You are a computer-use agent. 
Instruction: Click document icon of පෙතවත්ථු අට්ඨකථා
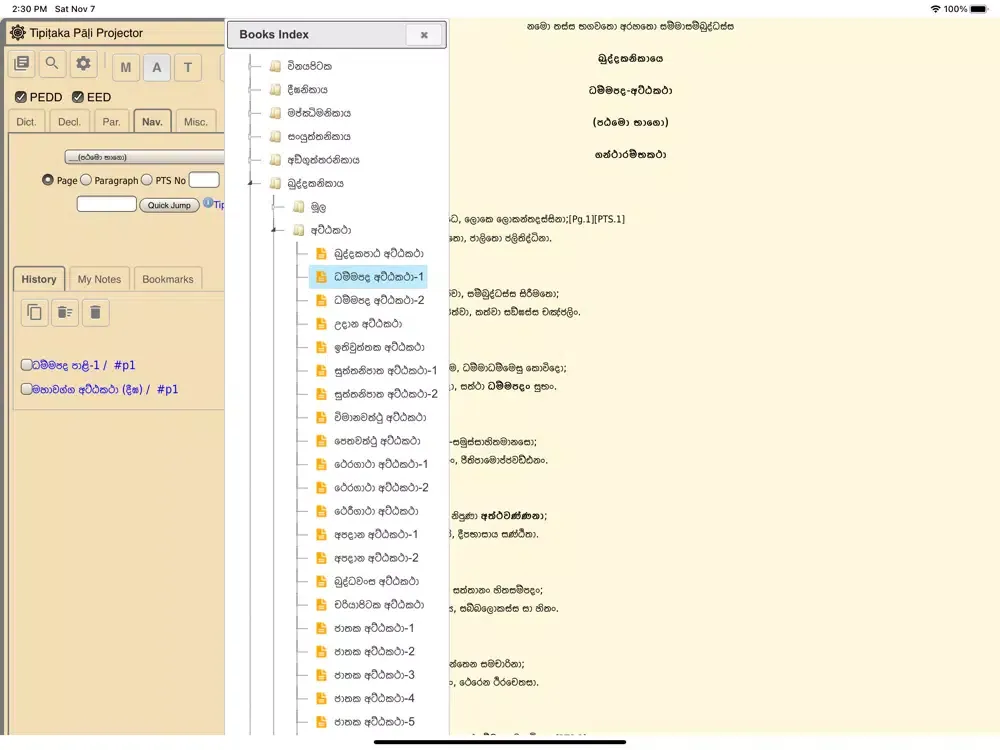321,441
